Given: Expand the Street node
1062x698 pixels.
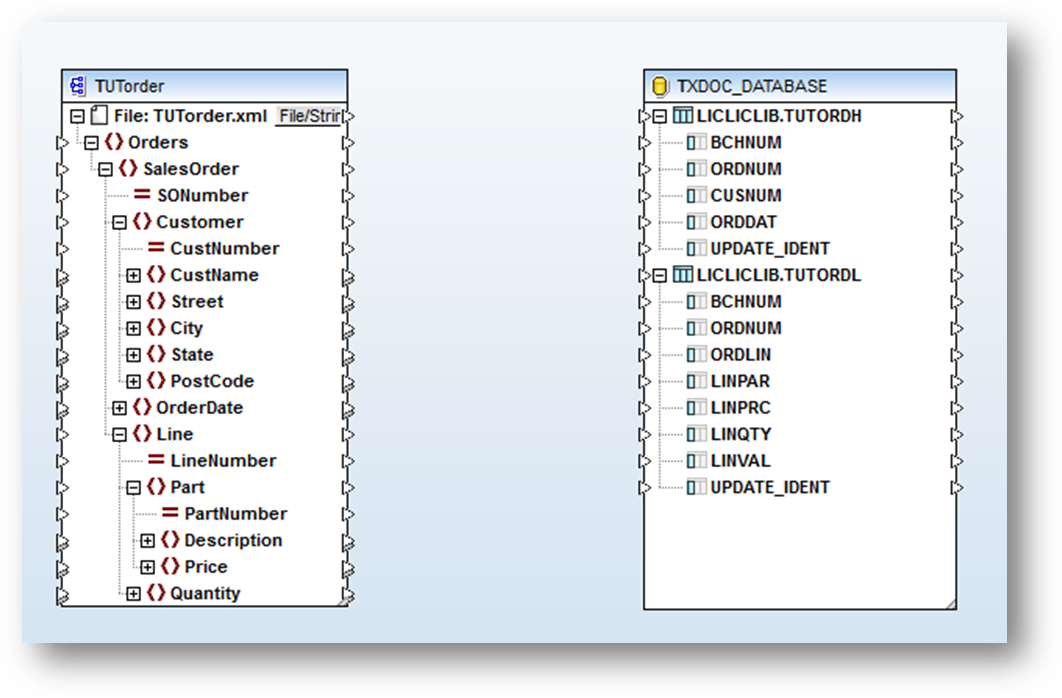Looking at the screenshot, I should (133, 301).
